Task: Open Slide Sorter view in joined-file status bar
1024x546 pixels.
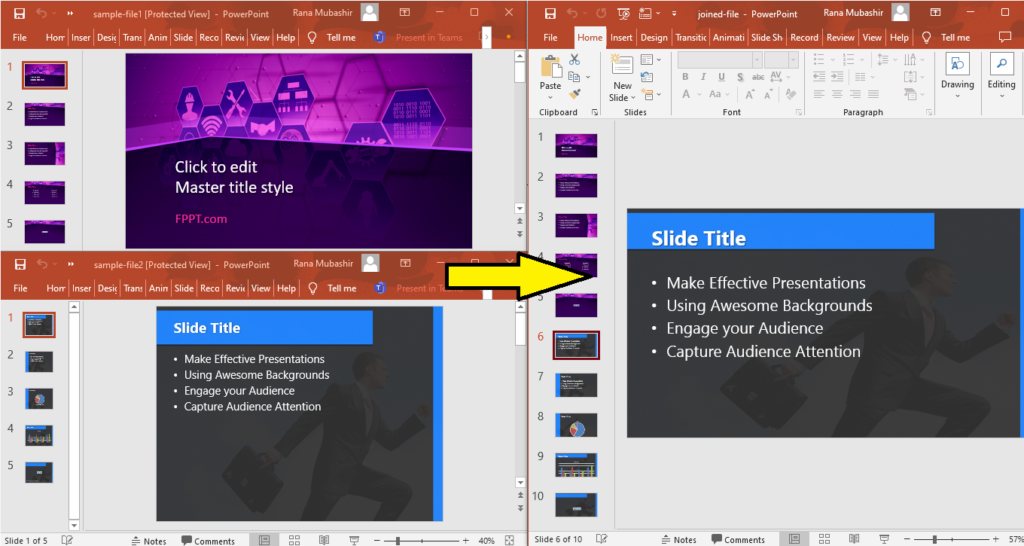Action: click(x=824, y=539)
